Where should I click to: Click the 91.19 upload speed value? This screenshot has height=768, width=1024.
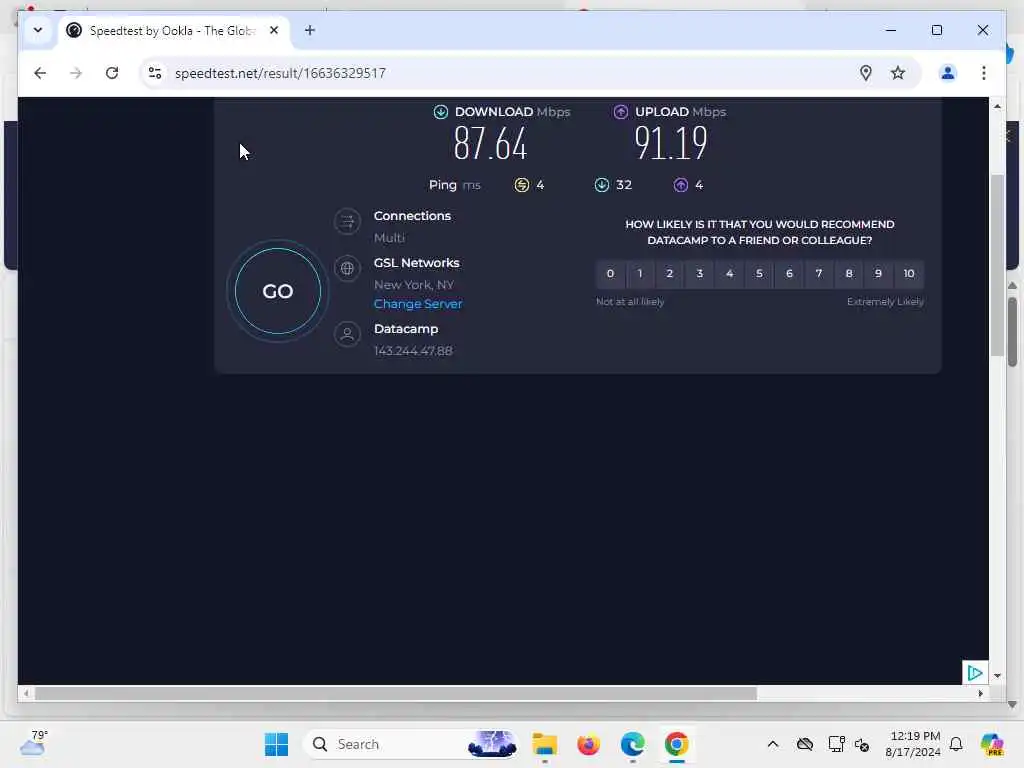point(671,143)
